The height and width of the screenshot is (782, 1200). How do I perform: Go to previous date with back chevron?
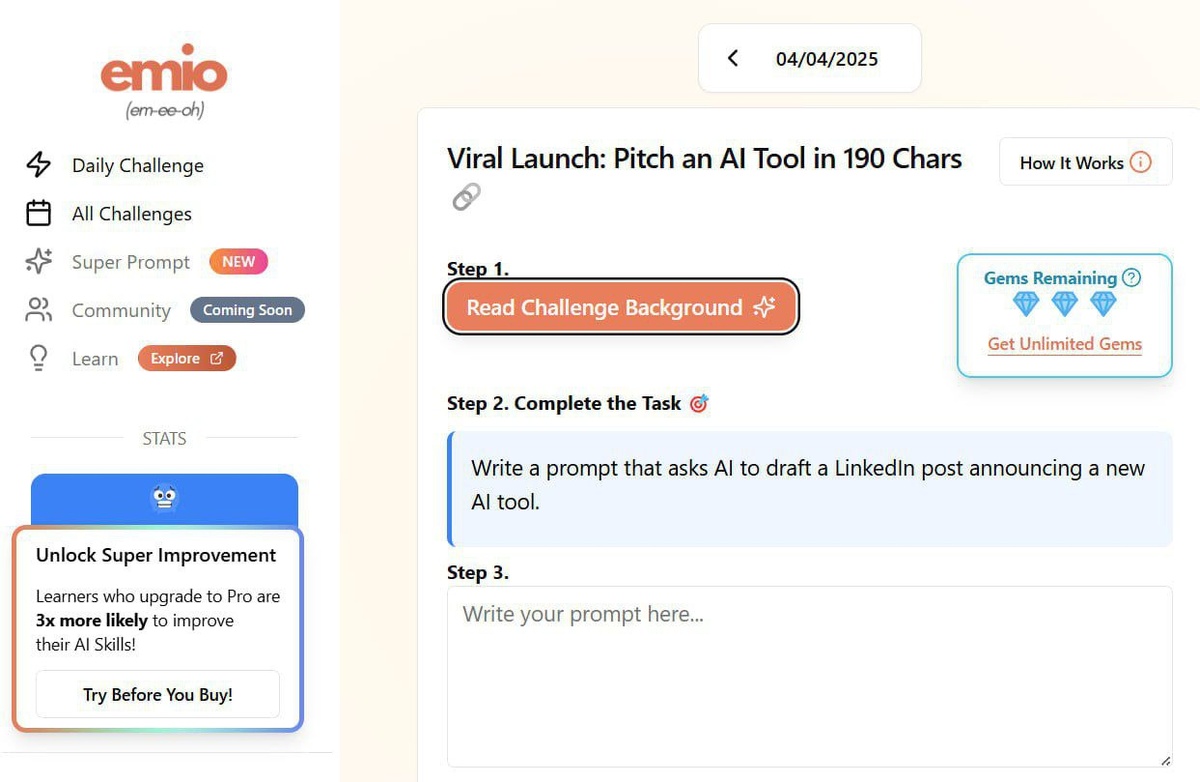(732, 58)
